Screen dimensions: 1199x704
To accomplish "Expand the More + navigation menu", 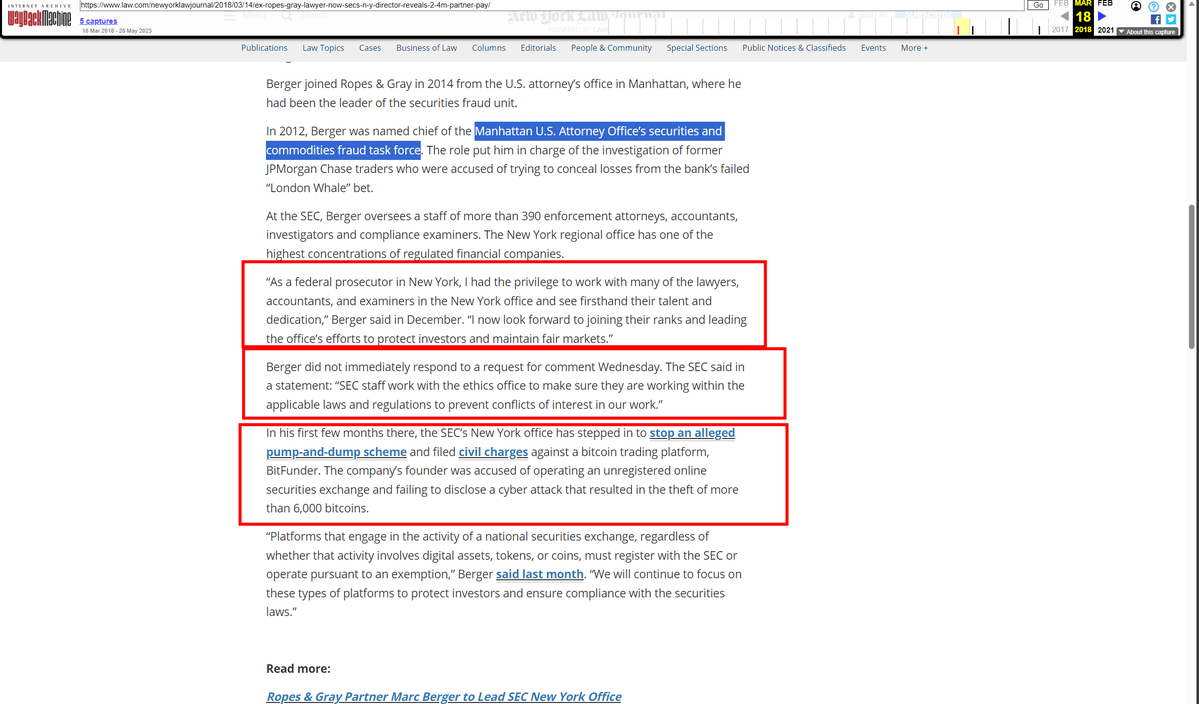I will [913, 48].
